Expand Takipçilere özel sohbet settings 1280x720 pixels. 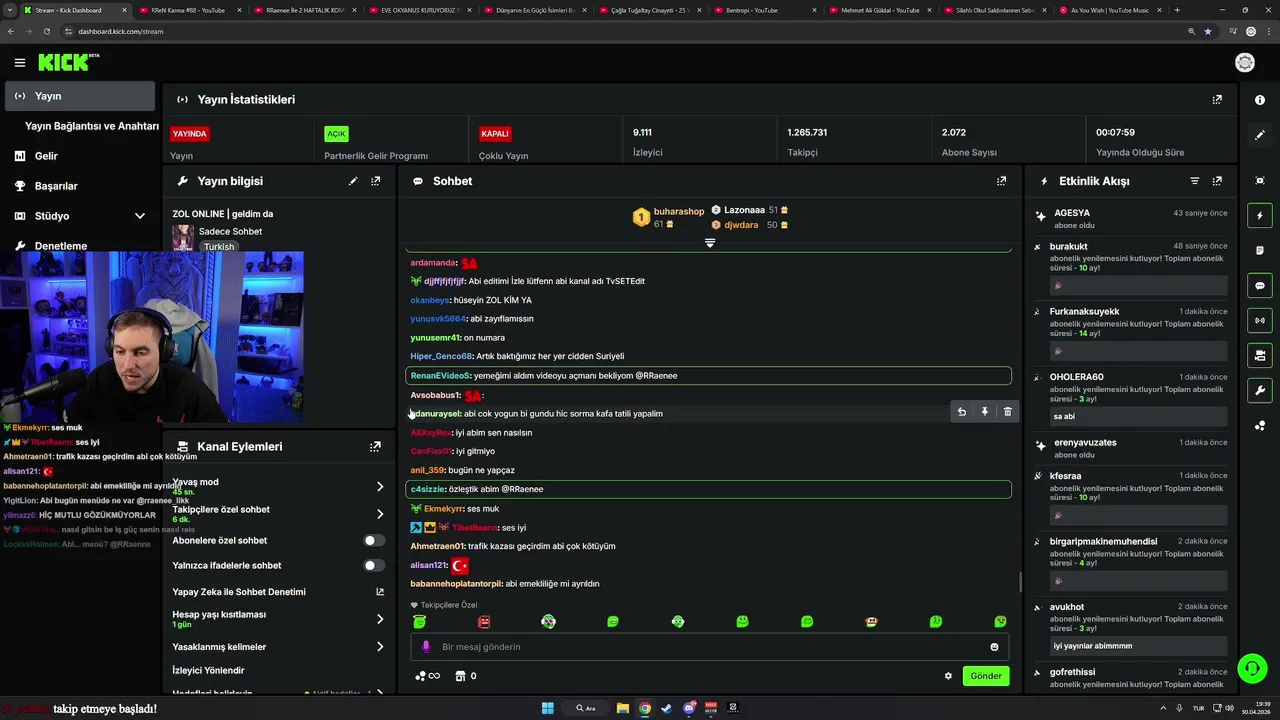pos(380,514)
